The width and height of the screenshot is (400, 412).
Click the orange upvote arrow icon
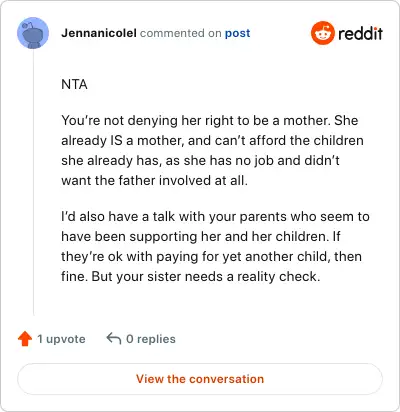pyautogui.click(x=25, y=339)
